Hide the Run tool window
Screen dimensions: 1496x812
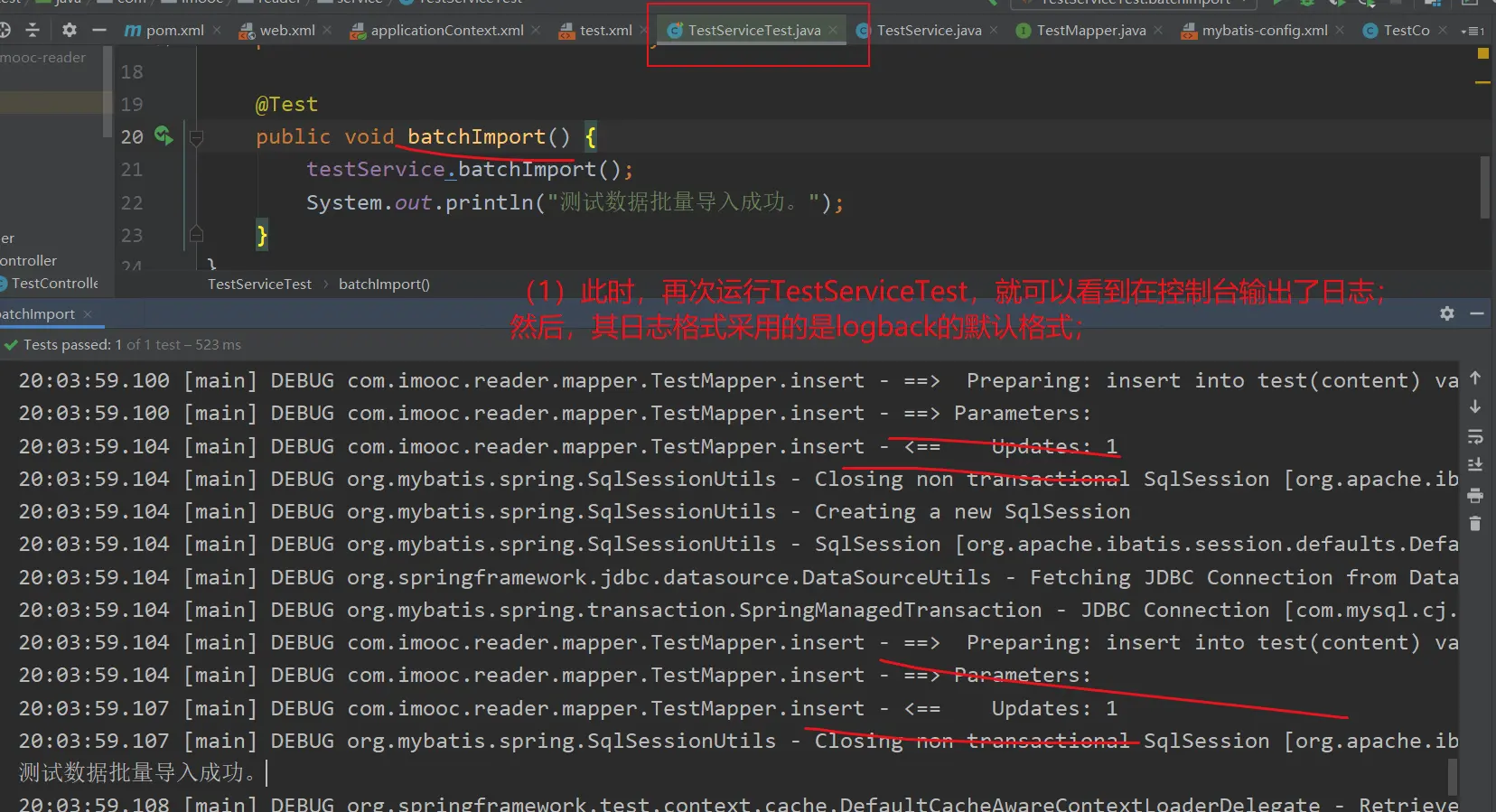1477,313
